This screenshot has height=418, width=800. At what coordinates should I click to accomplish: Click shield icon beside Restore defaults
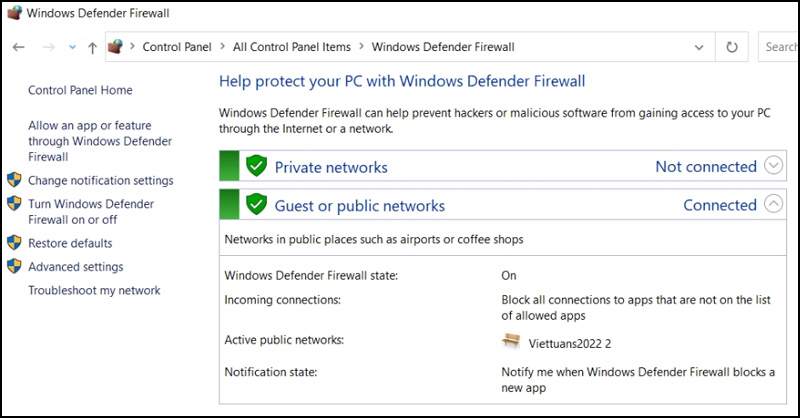[14, 242]
